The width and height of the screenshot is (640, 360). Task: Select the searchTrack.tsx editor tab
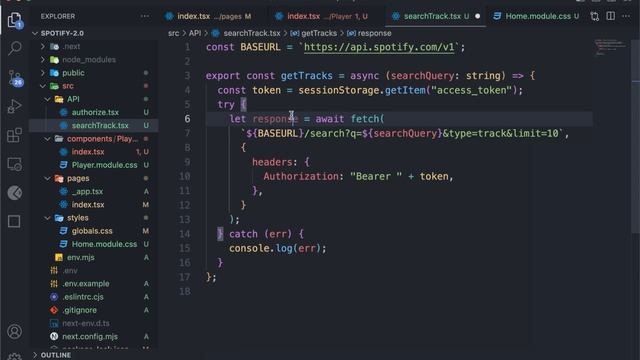coord(436,16)
